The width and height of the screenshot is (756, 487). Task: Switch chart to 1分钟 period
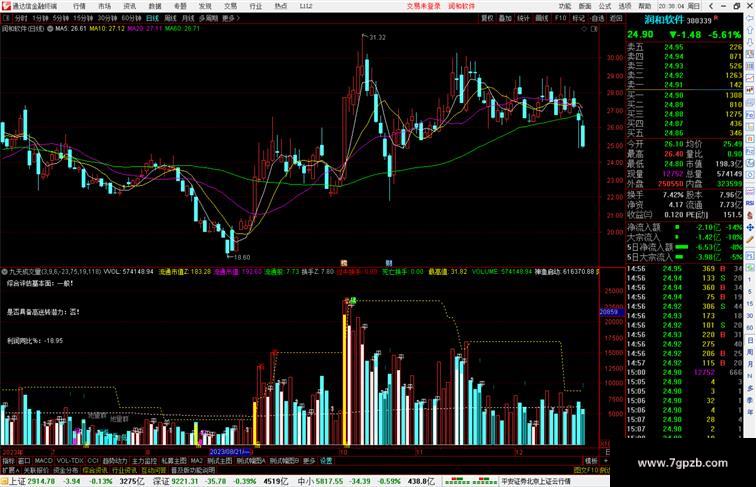(40, 18)
